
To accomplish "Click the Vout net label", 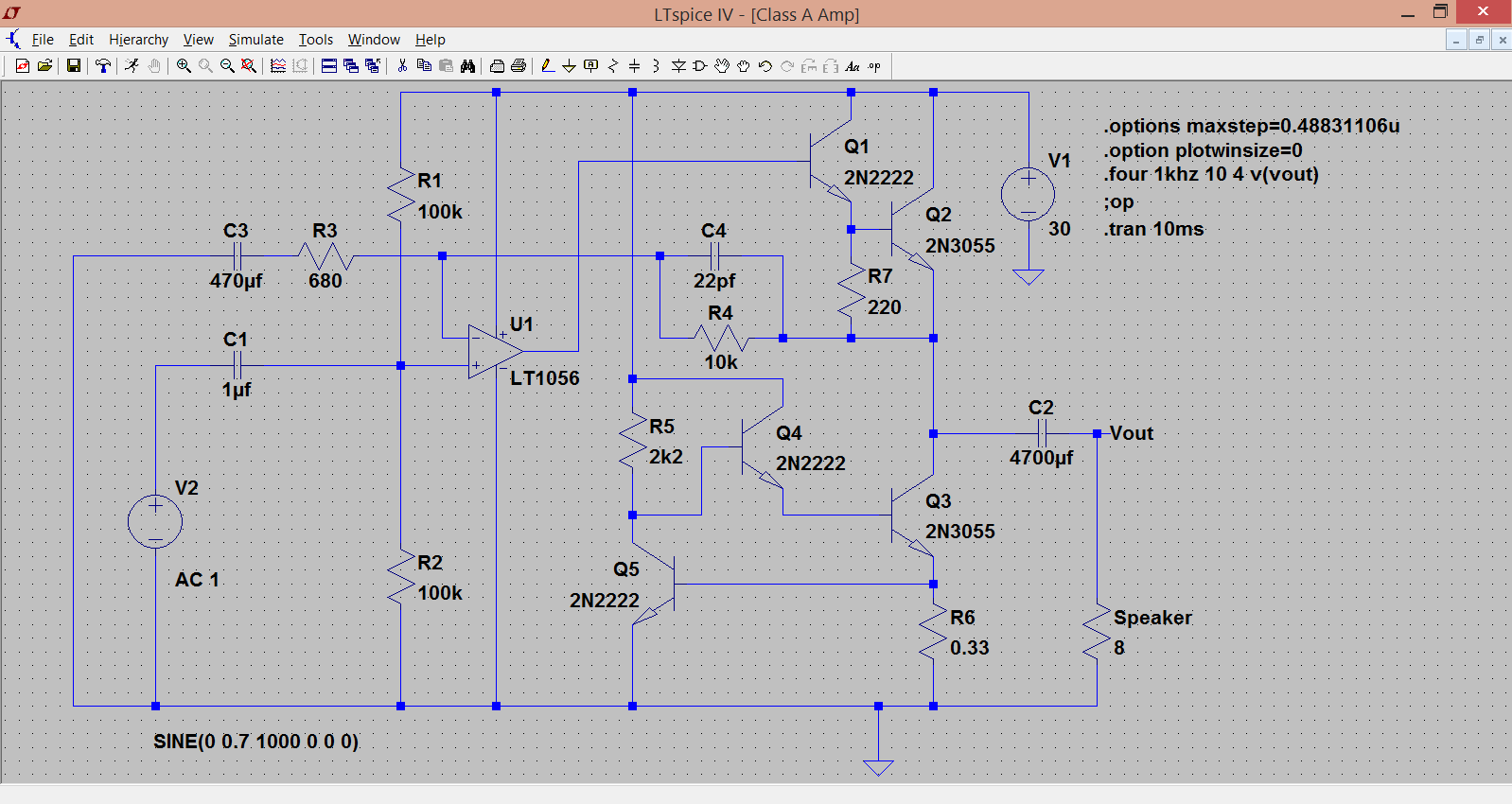I will [x=1131, y=433].
